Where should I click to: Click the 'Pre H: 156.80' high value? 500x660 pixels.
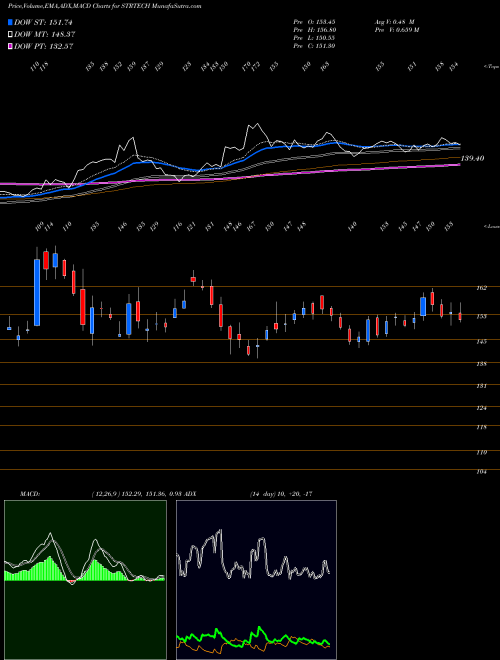pyautogui.click(x=314, y=30)
